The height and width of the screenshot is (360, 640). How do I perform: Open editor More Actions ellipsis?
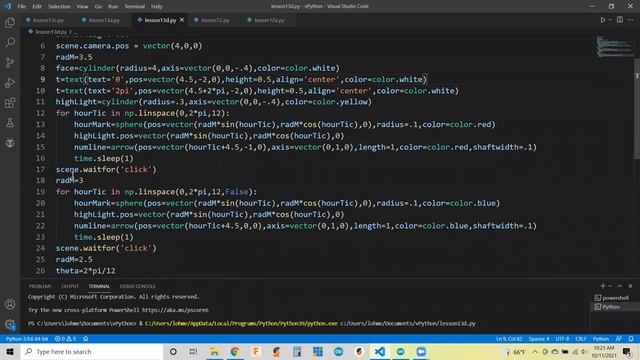(x=631, y=20)
